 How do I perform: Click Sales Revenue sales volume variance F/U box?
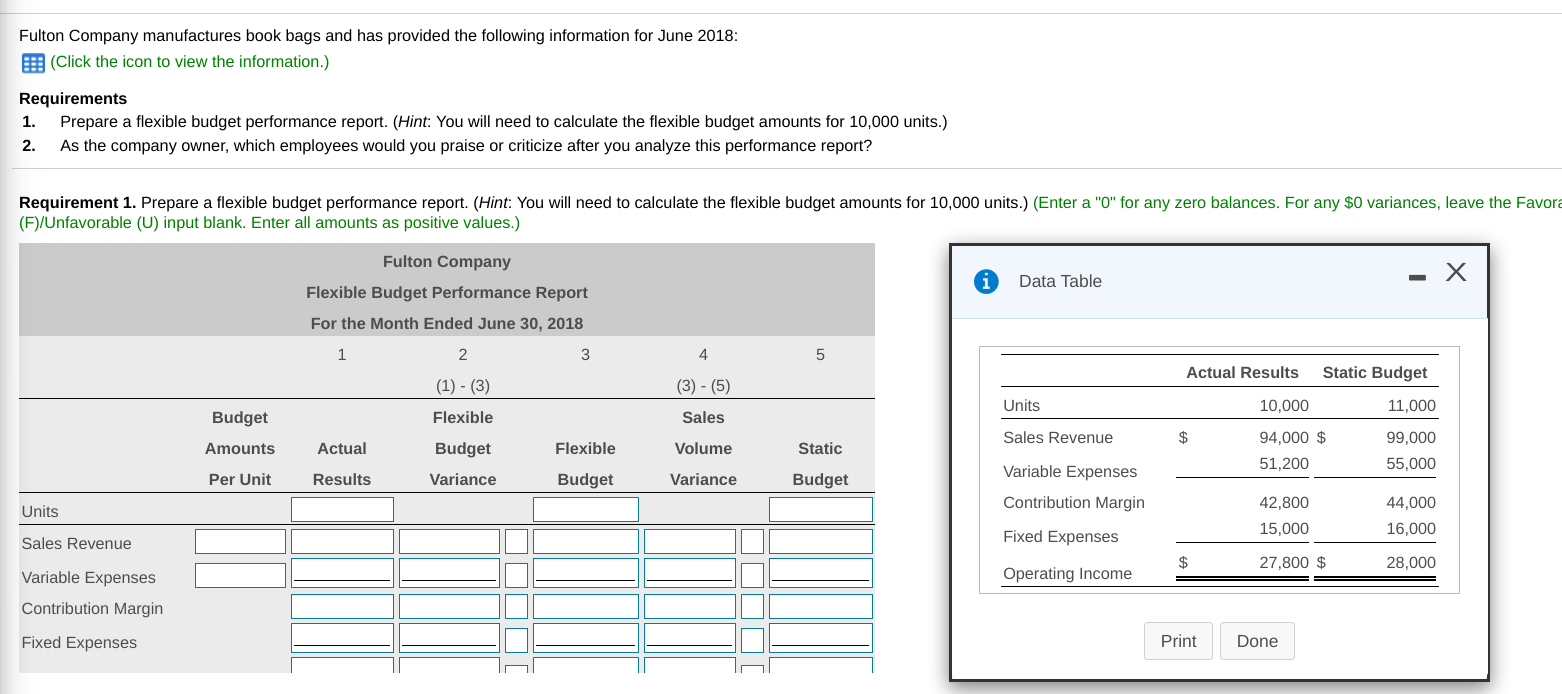tap(753, 542)
